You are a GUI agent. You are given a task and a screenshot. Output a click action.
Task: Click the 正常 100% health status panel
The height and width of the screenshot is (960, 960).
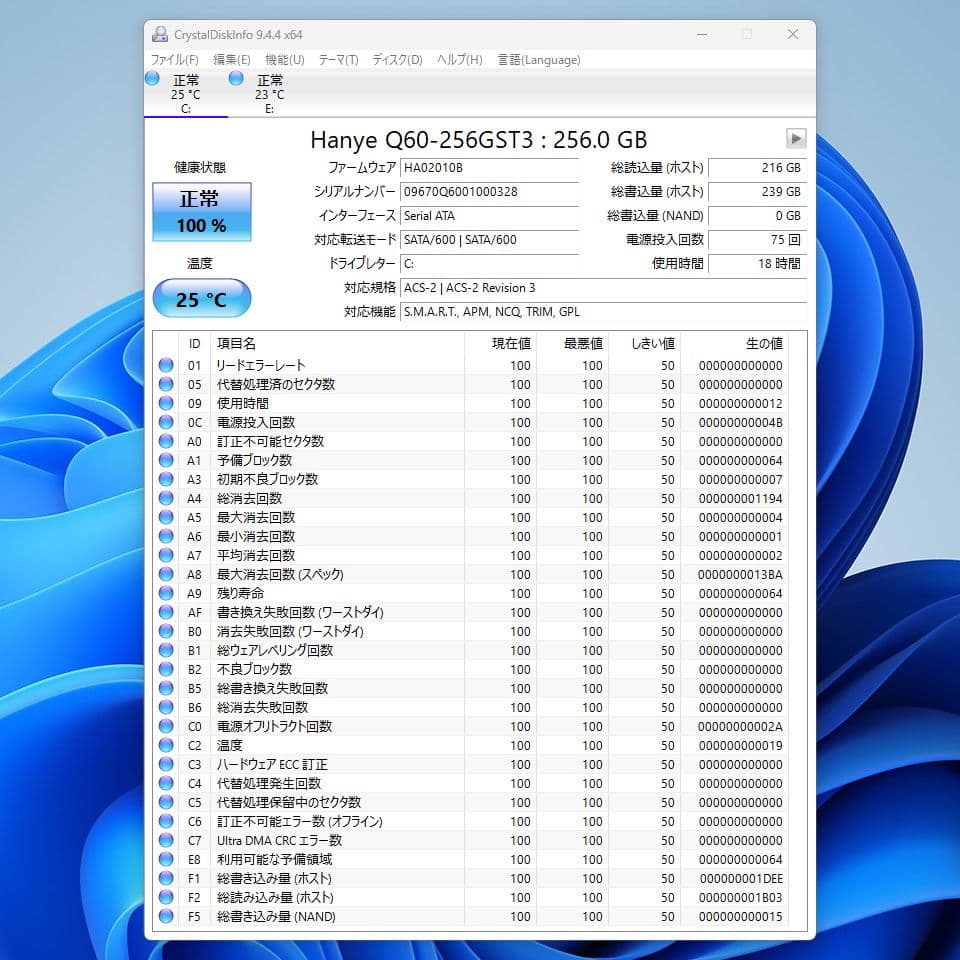click(202, 212)
